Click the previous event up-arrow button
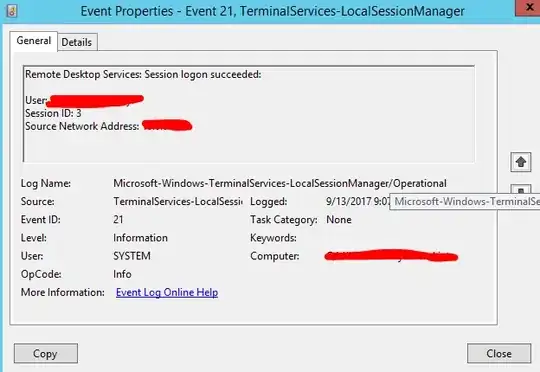 (521, 162)
